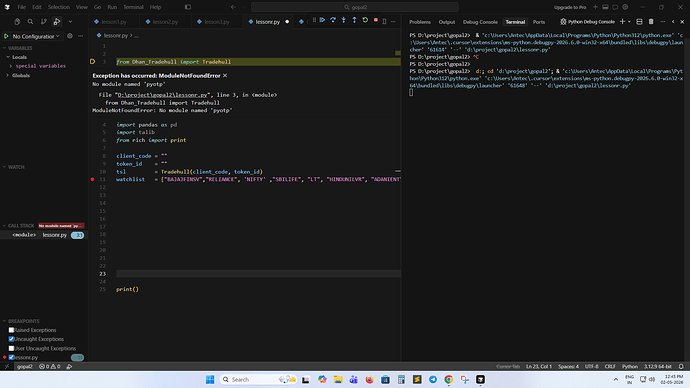690x388 pixels.
Task: Close the exception widget
Action: click(x=225, y=76)
